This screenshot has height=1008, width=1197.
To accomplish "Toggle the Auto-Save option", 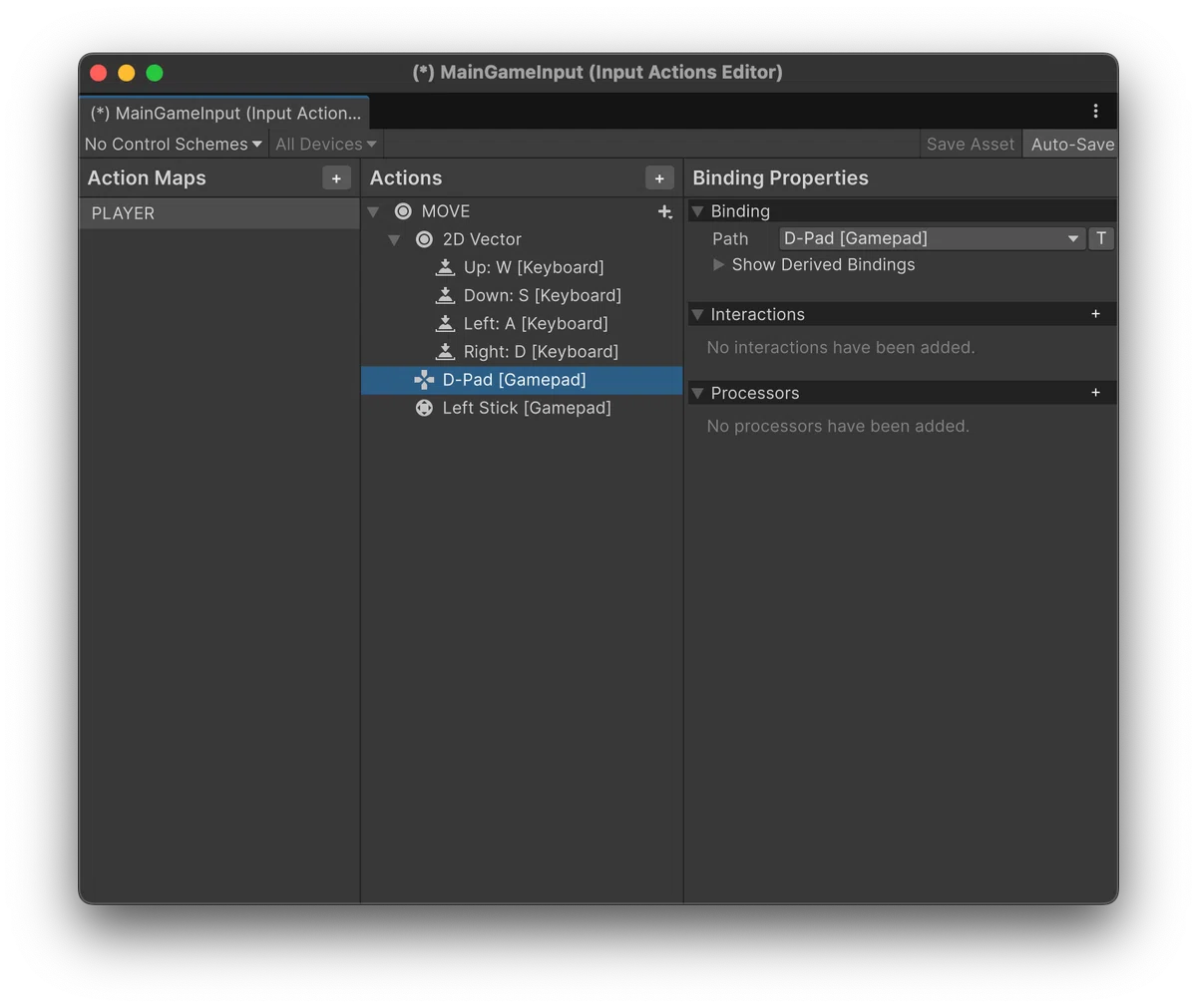I will click(1071, 145).
